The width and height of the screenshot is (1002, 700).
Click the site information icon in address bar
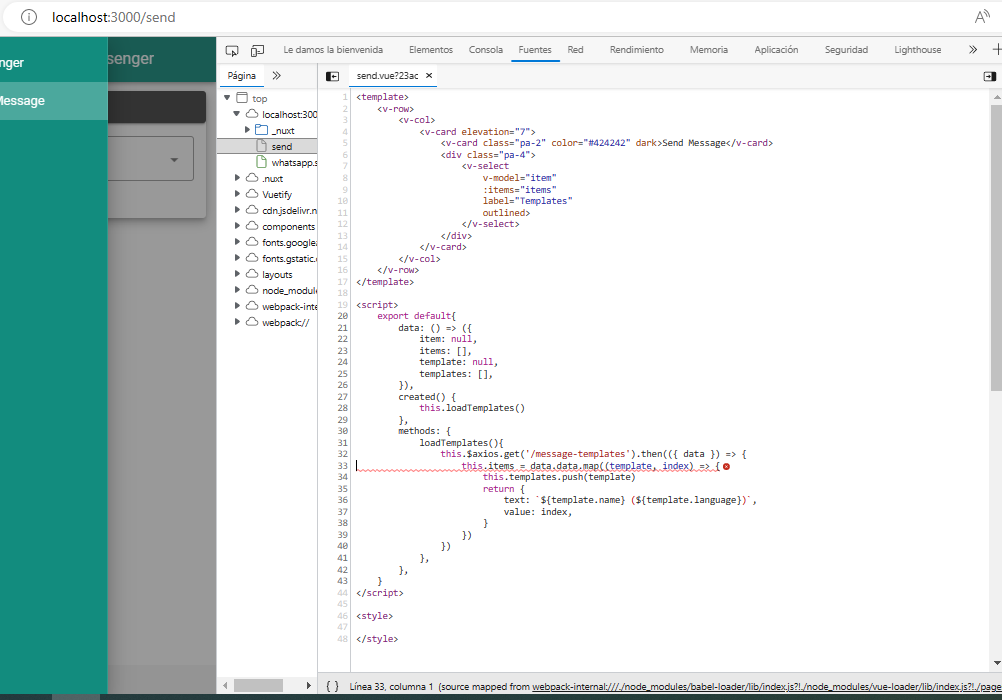[29, 17]
